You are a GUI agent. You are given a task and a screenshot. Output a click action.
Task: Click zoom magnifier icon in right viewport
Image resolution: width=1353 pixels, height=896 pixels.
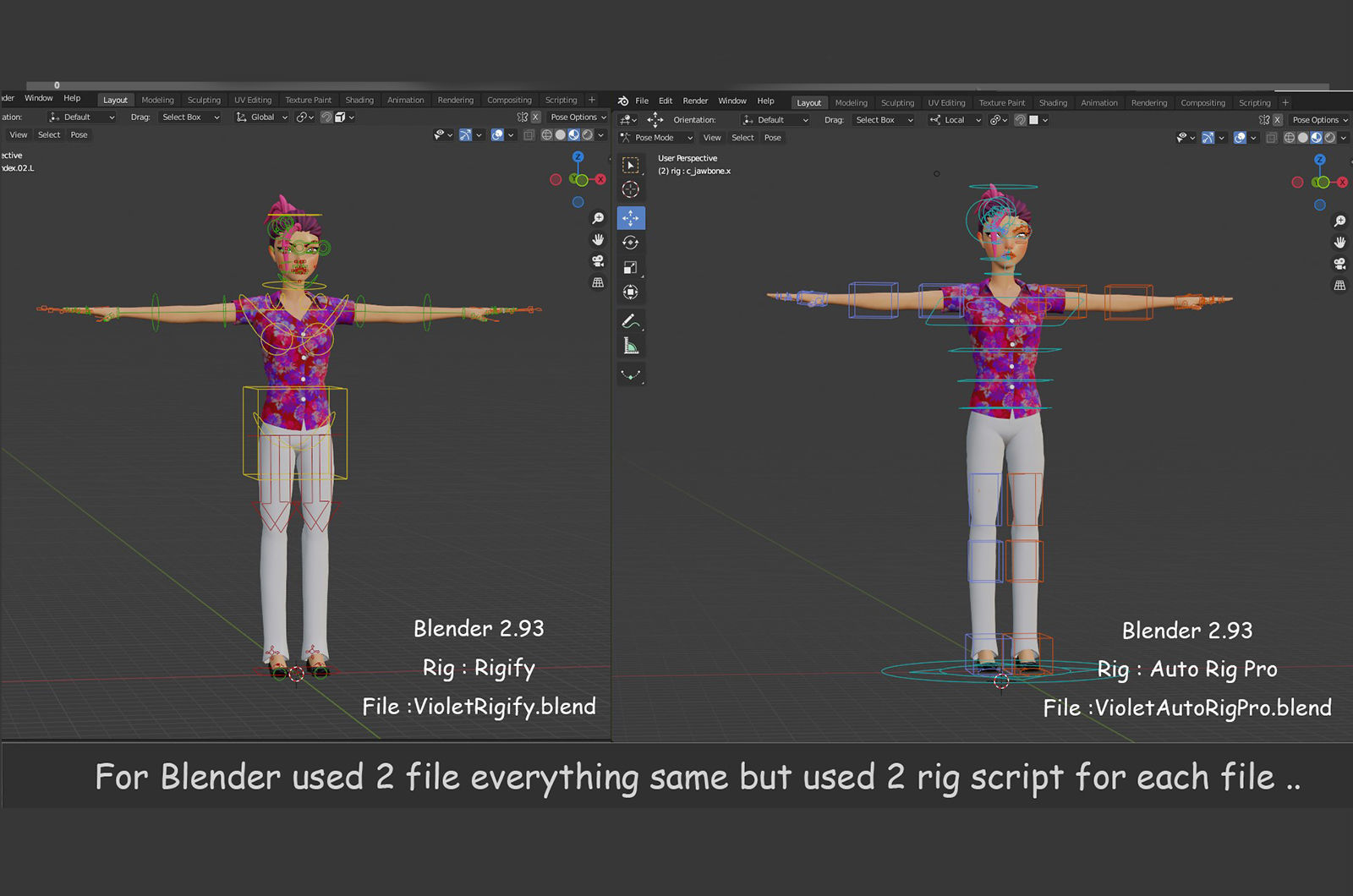pyautogui.click(x=1339, y=221)
